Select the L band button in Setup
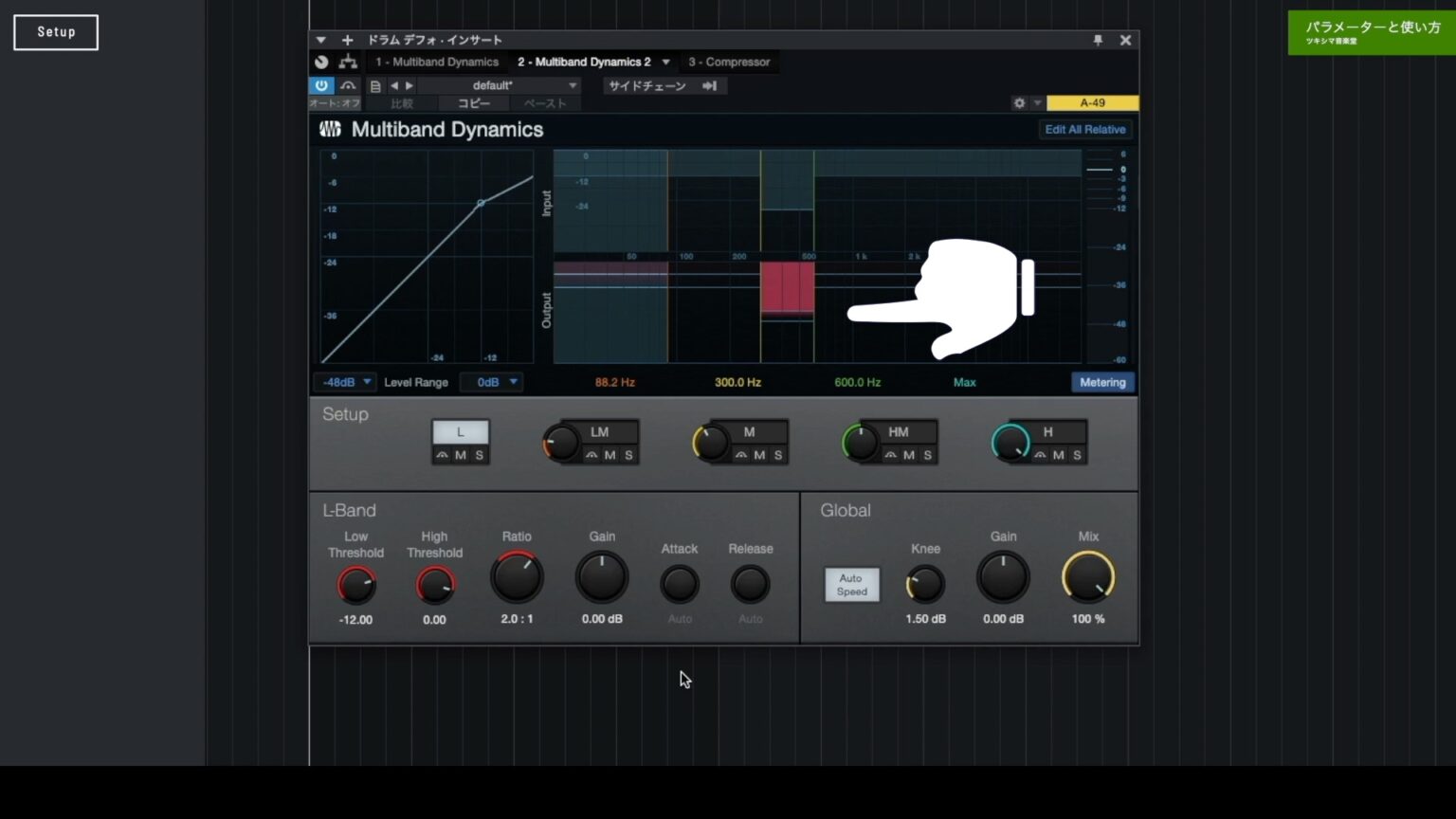The image size is (1456, 819). point(460,431)
